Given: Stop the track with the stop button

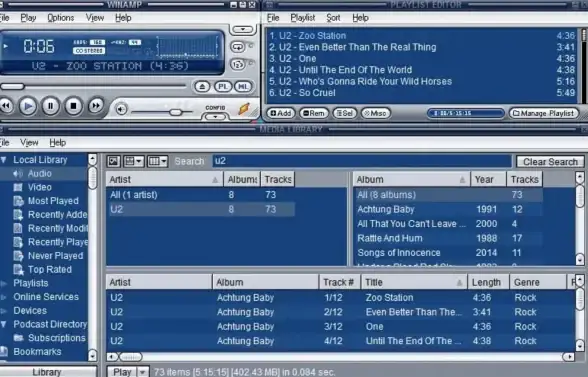Looking at the screenshot, I should click(74, 106).
